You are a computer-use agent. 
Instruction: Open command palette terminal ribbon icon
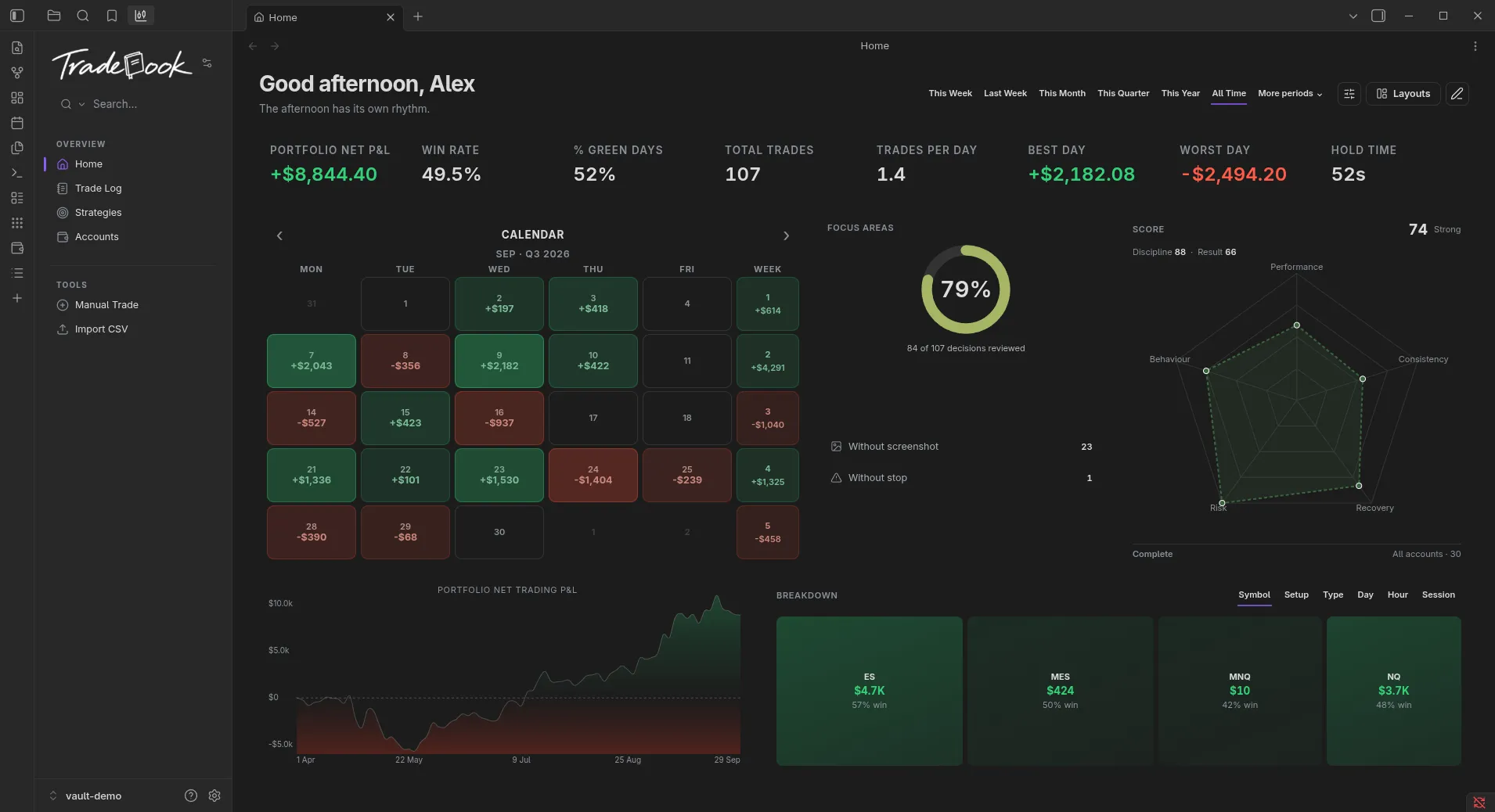click(x=17, y=173)
